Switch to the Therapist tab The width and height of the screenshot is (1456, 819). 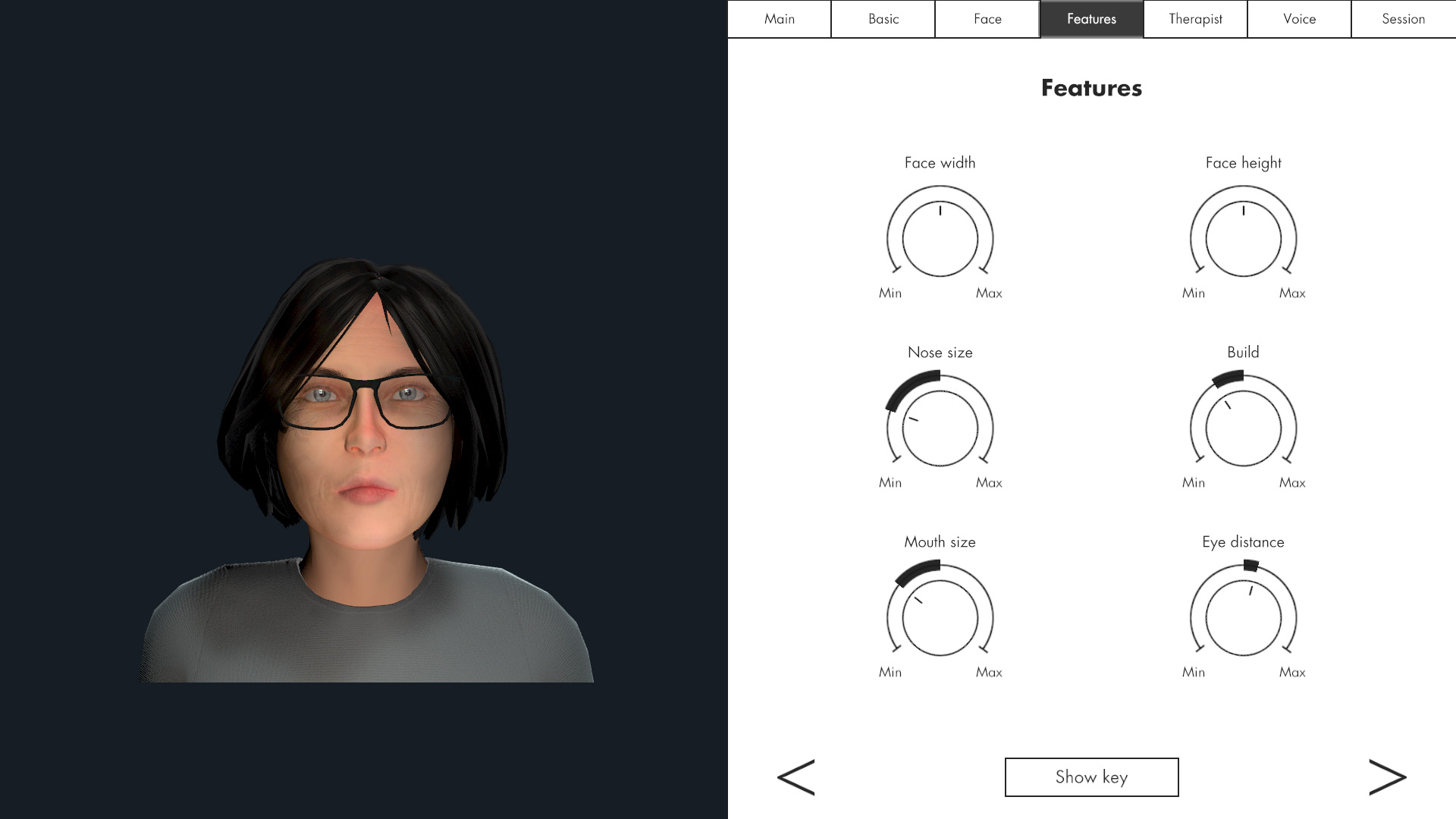pyautogui.click(x=1195, y=18)
